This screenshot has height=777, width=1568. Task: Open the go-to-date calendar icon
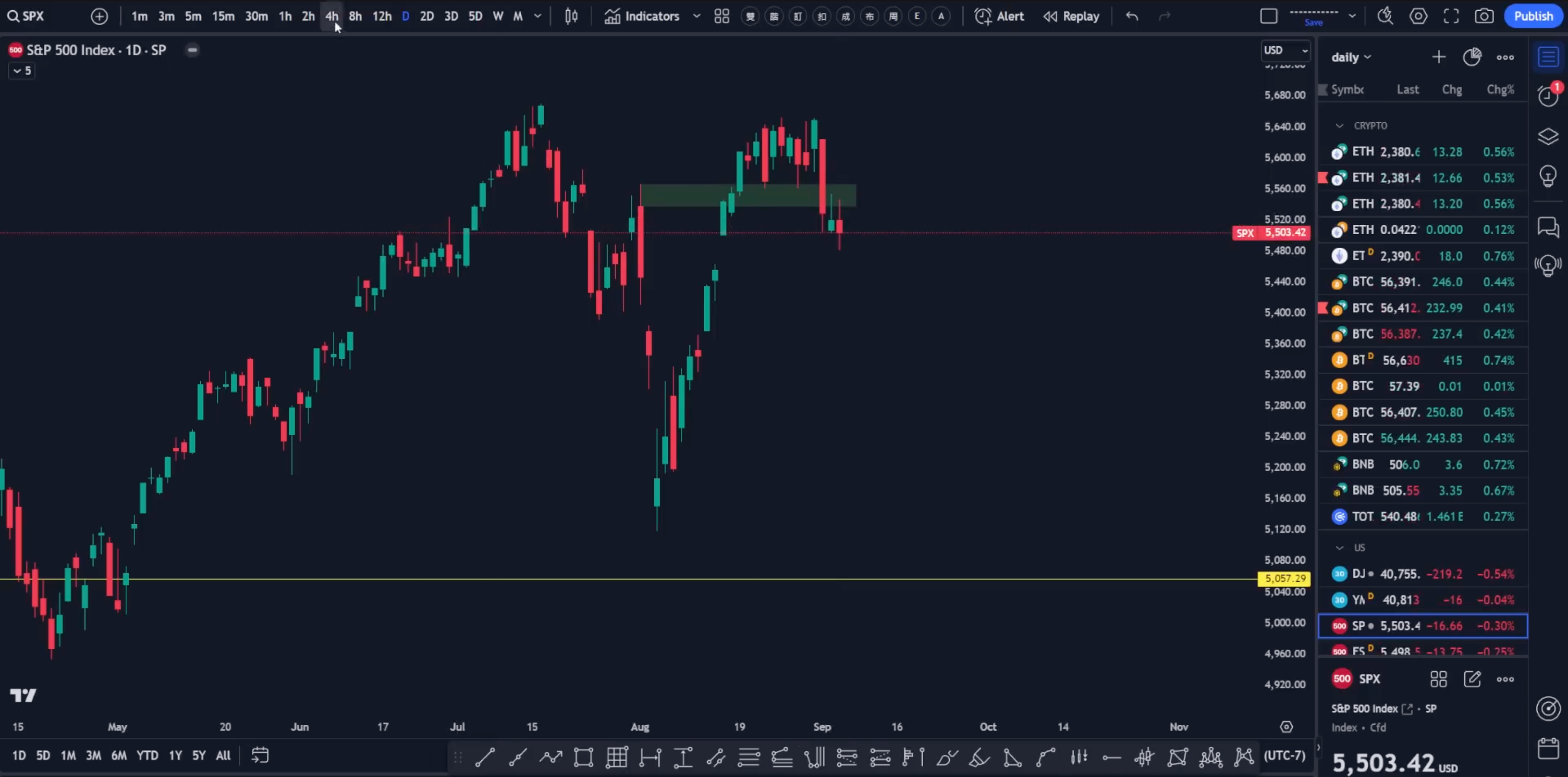click(x=260, y=756)
